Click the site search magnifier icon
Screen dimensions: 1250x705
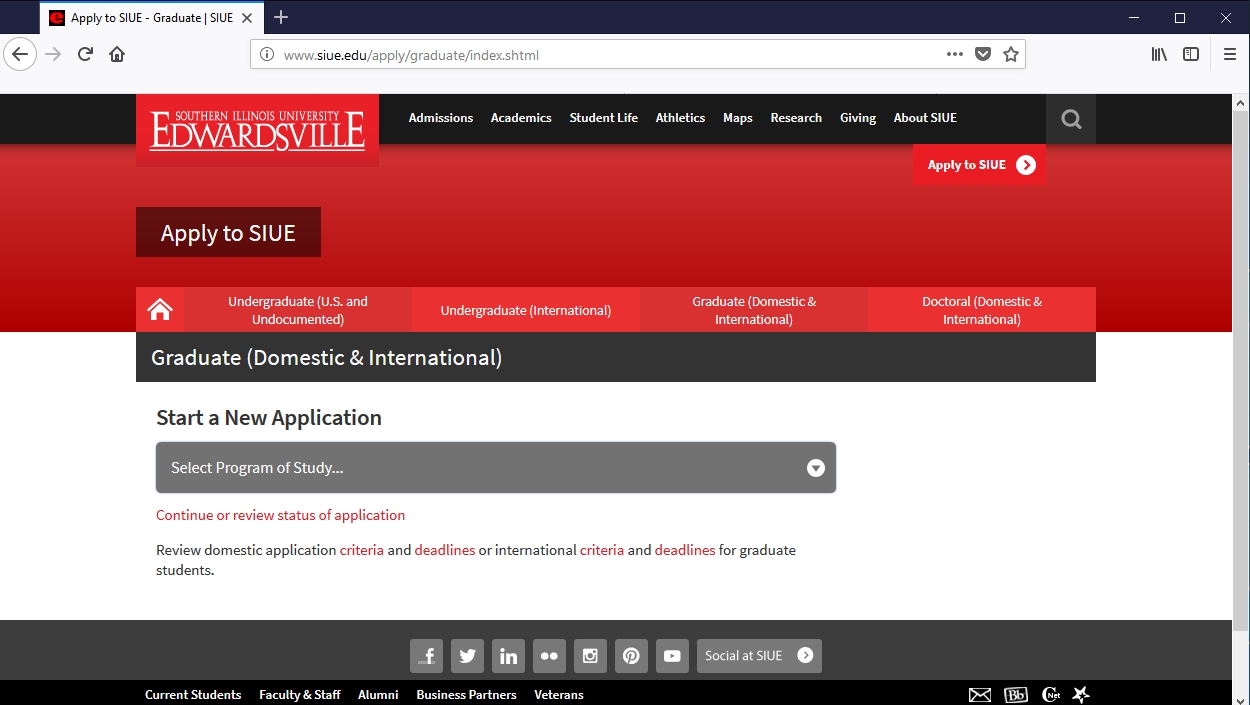tap(1071, 119)
